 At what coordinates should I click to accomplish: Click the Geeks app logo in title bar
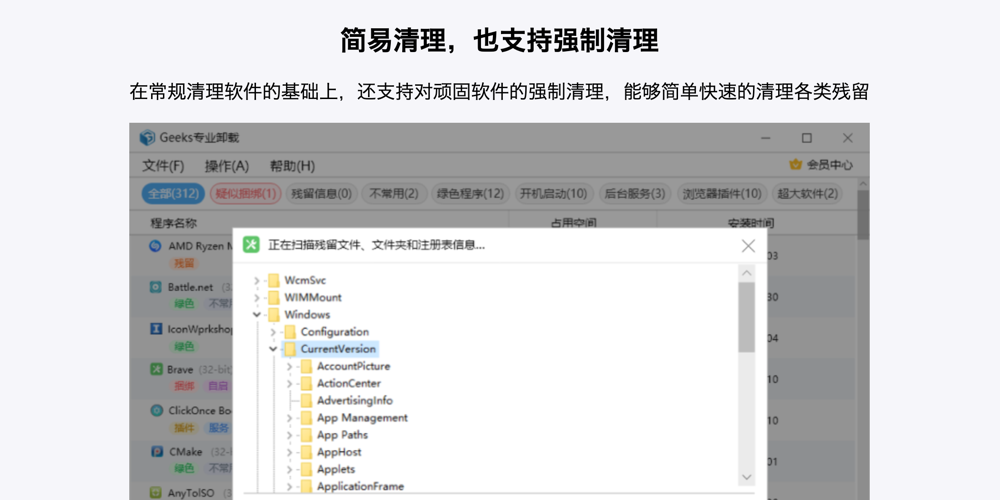pos(147,138)
